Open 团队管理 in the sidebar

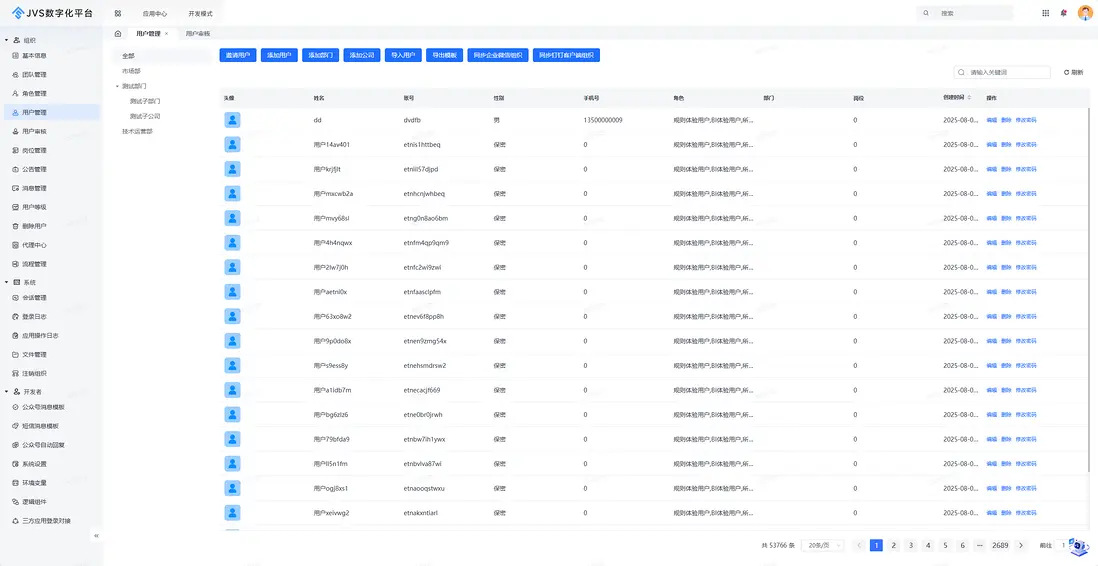tap(34, 74)
